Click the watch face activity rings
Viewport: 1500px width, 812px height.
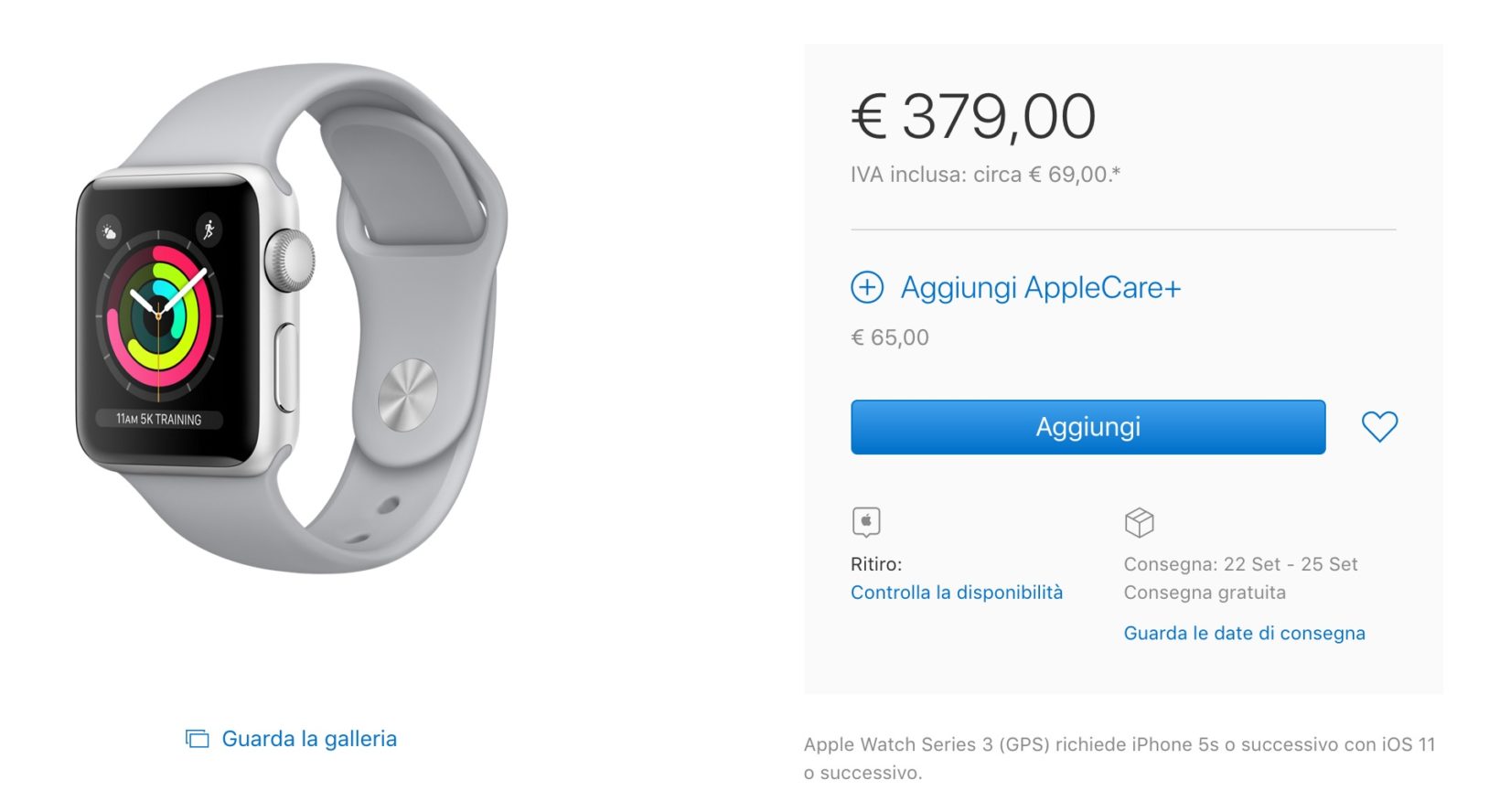[x=159, y=316]
